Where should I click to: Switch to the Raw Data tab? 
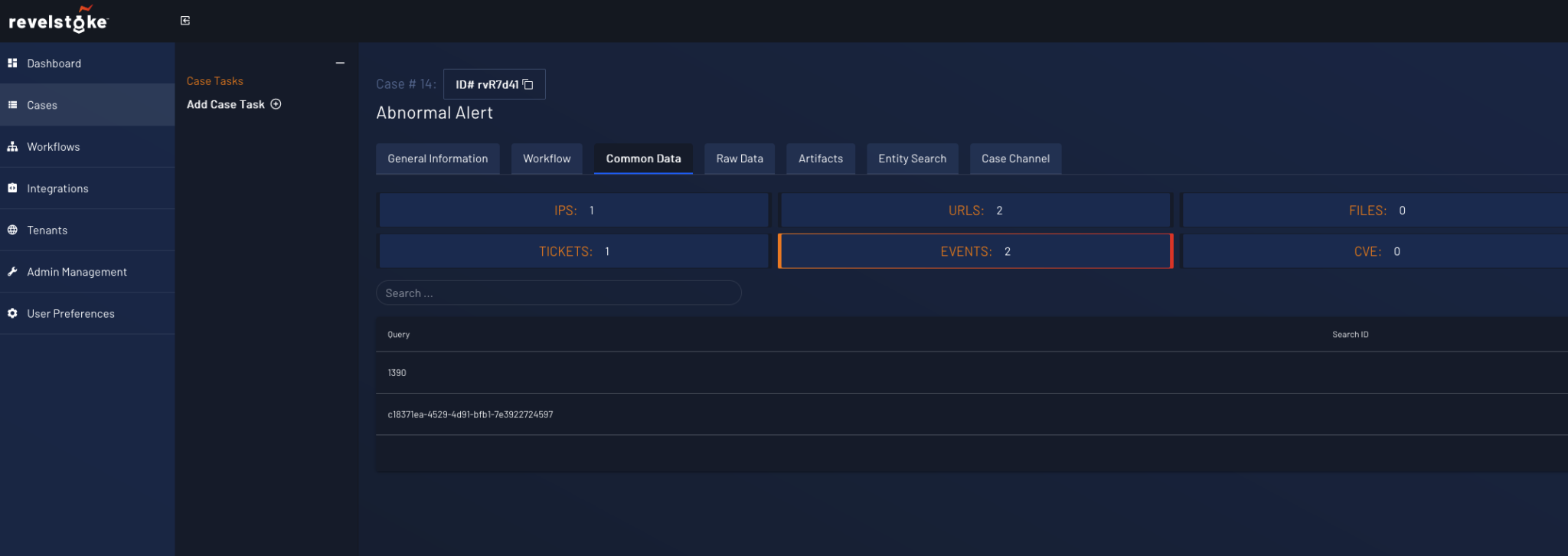740,159
